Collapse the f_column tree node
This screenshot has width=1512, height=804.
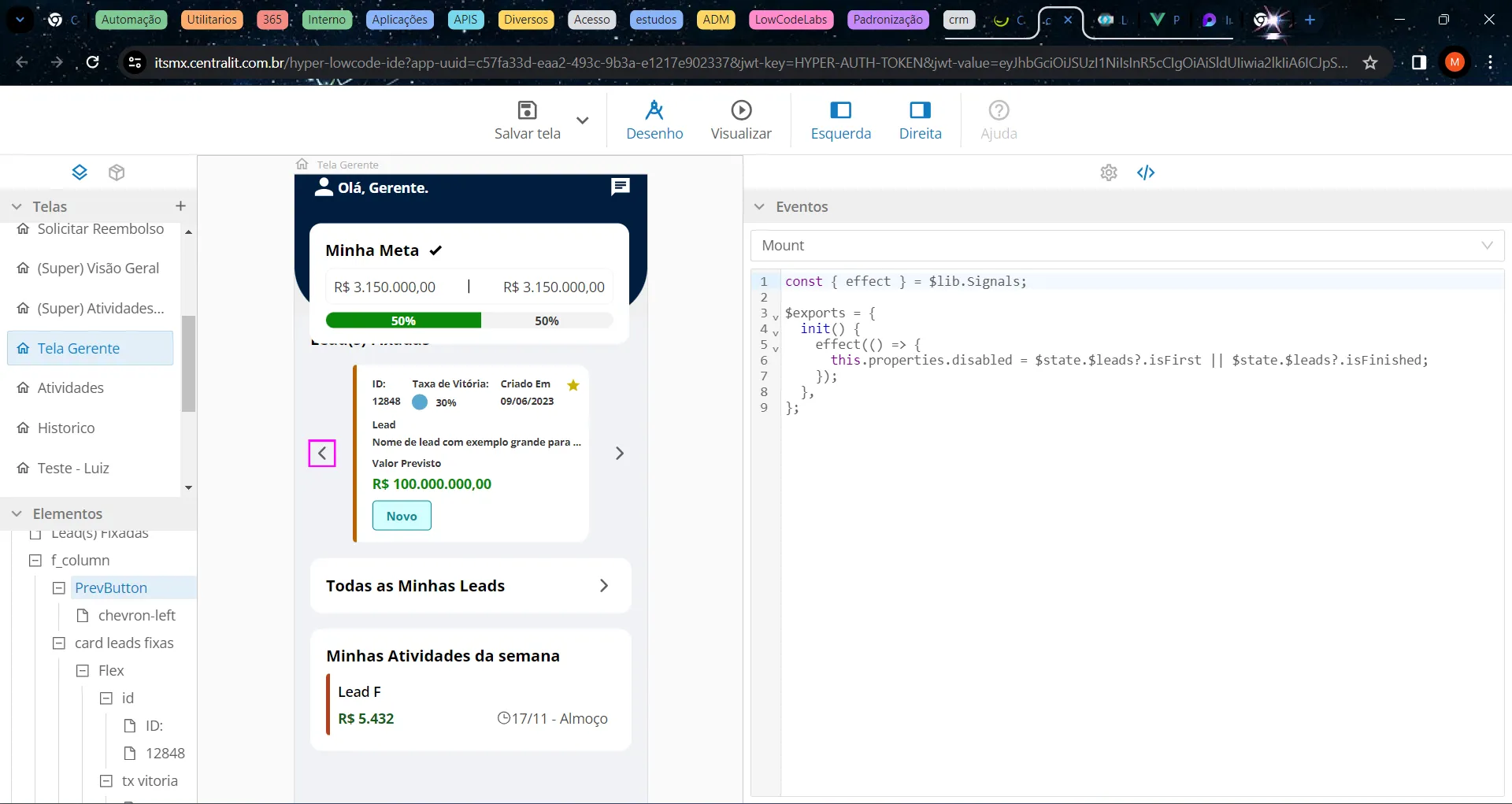pos(35,561)
